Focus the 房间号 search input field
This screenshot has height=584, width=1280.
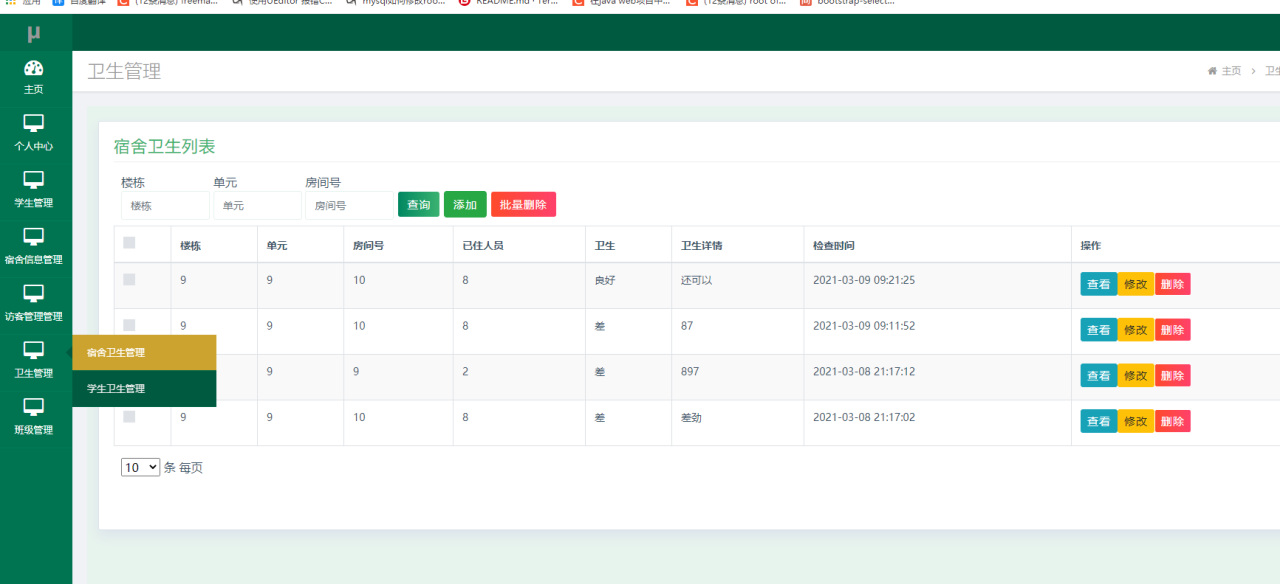coord(349,205)
